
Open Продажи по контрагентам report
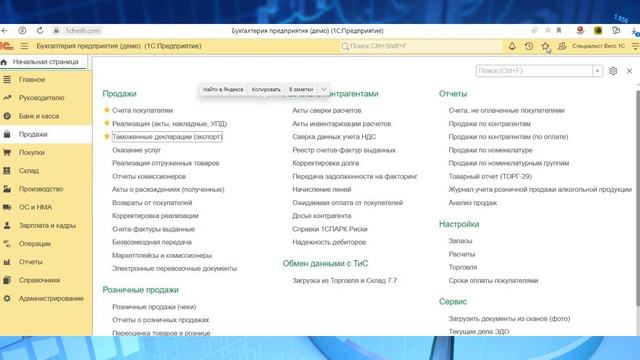coord(489,124)
